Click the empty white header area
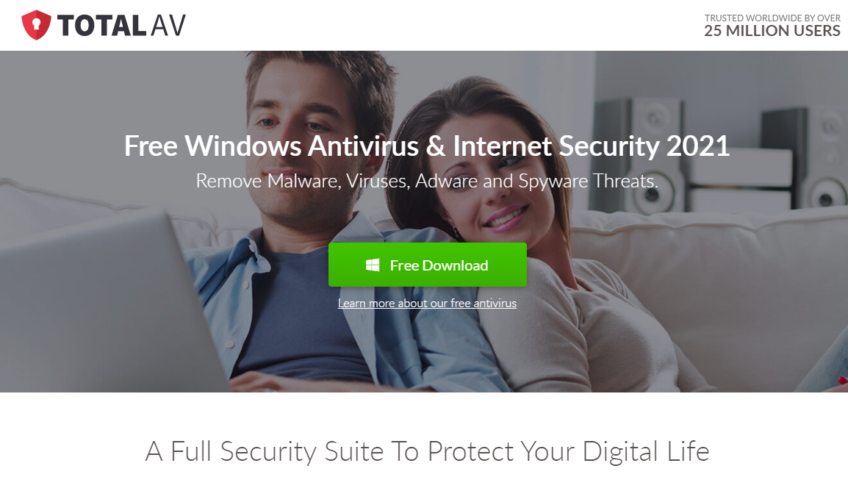Image resolution: width=848 pixels, height=477 pixels. (443, 25)
